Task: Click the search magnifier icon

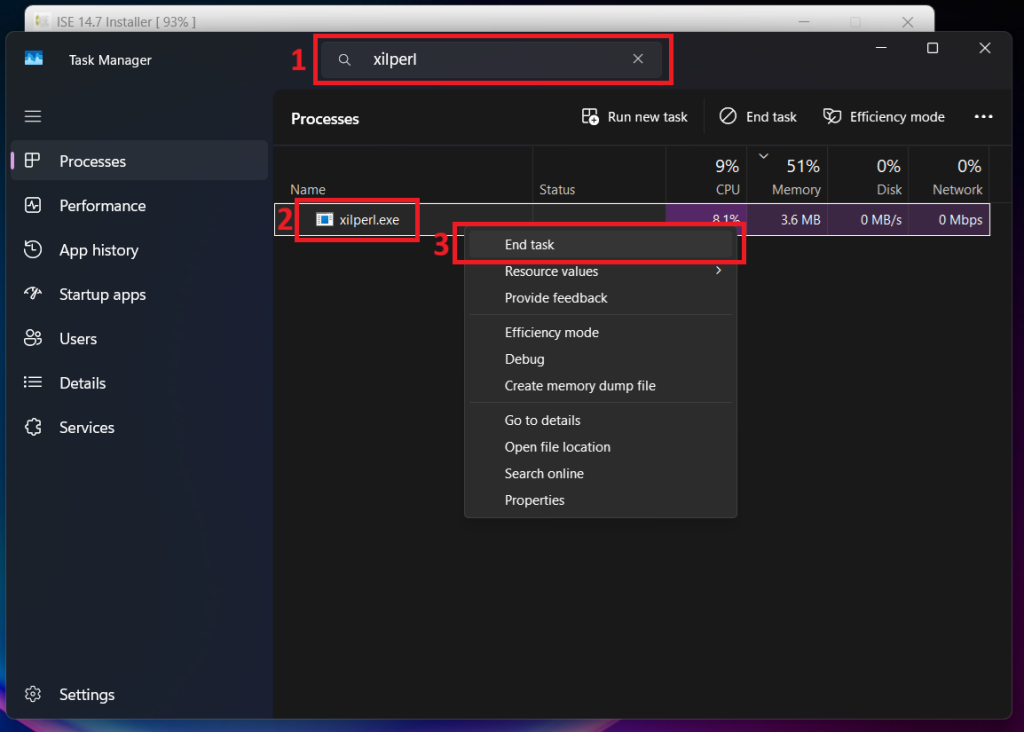Action: click(344, 60)
